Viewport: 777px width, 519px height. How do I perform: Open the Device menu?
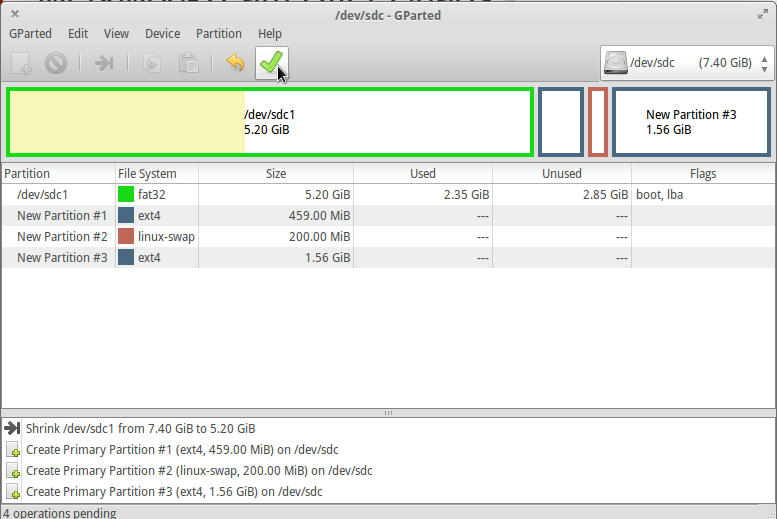point(162,33)
